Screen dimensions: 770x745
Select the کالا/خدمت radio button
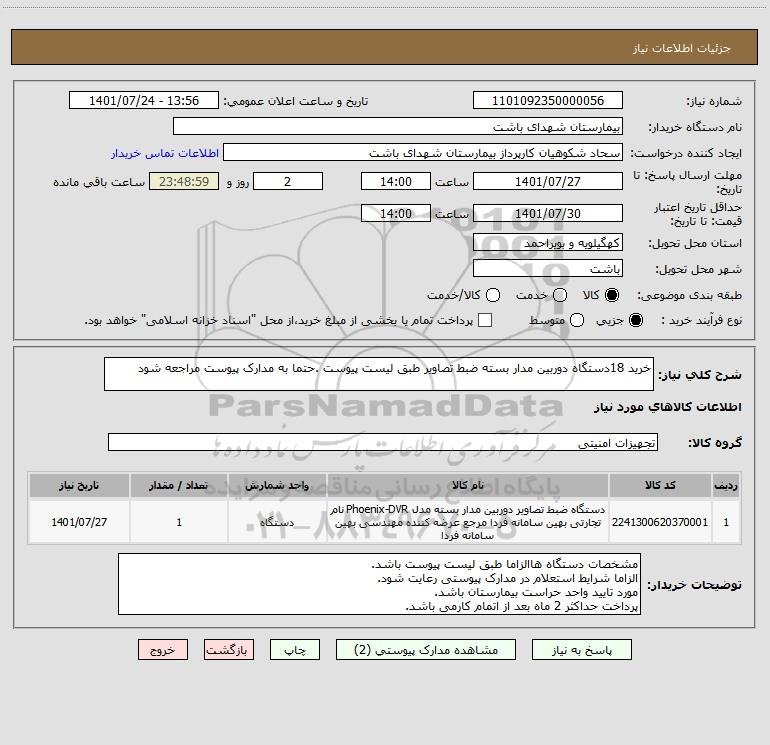tap(493, 295)
